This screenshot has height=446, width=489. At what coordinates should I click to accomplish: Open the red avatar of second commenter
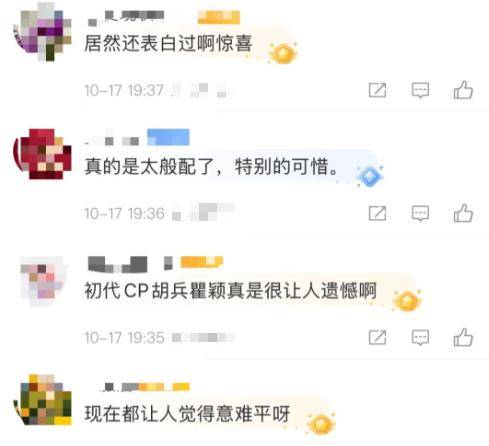[x=42, y=154]
